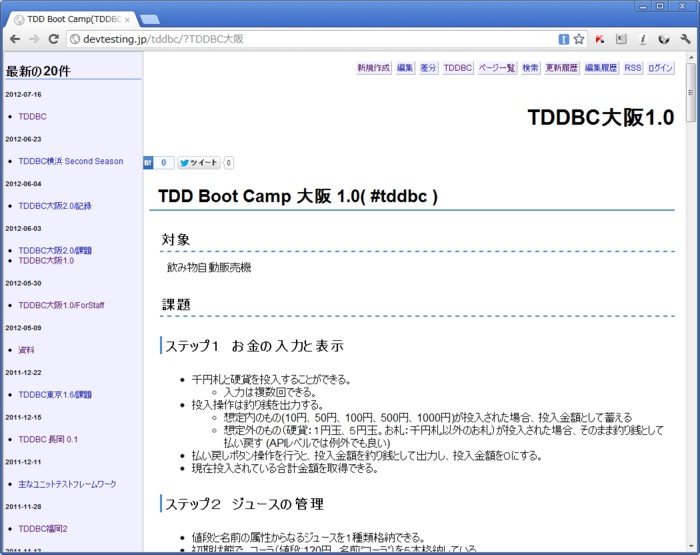
Task: Click the bullet 入力は複数回できる。
Action: [x=270, y=392]
